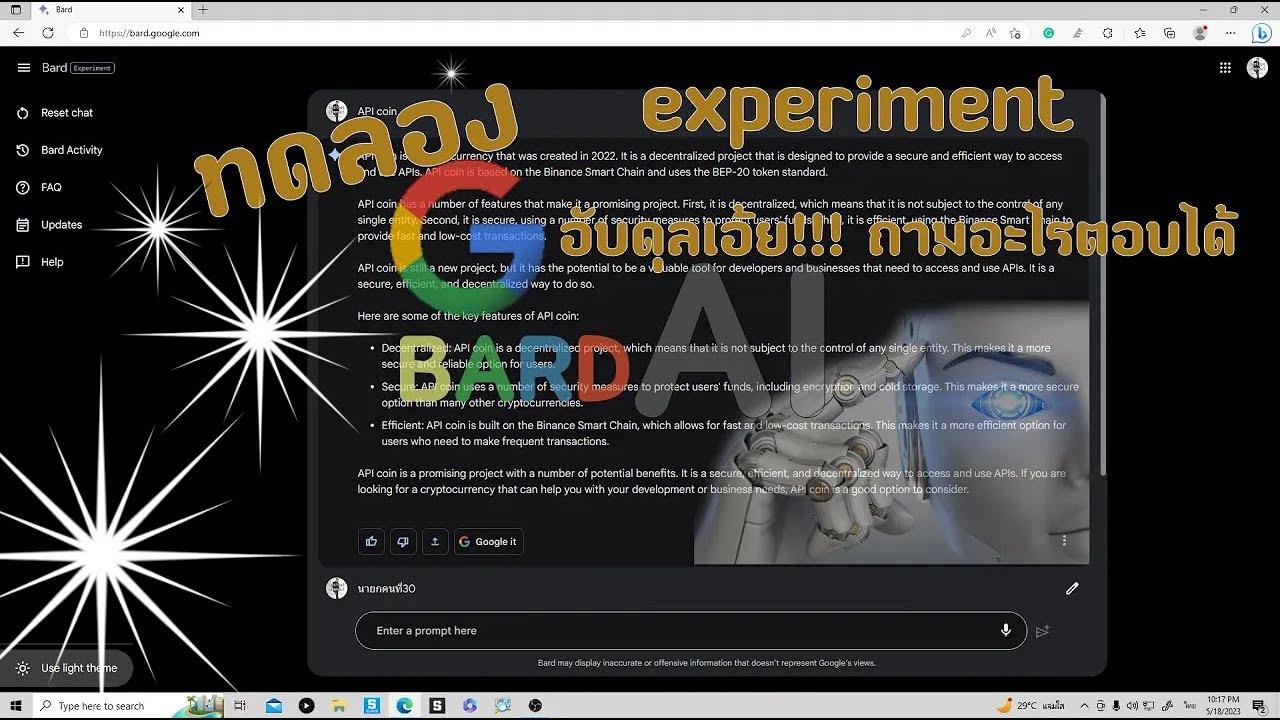
Task: Open the Windows notification center
Action: click(1259, 706)
